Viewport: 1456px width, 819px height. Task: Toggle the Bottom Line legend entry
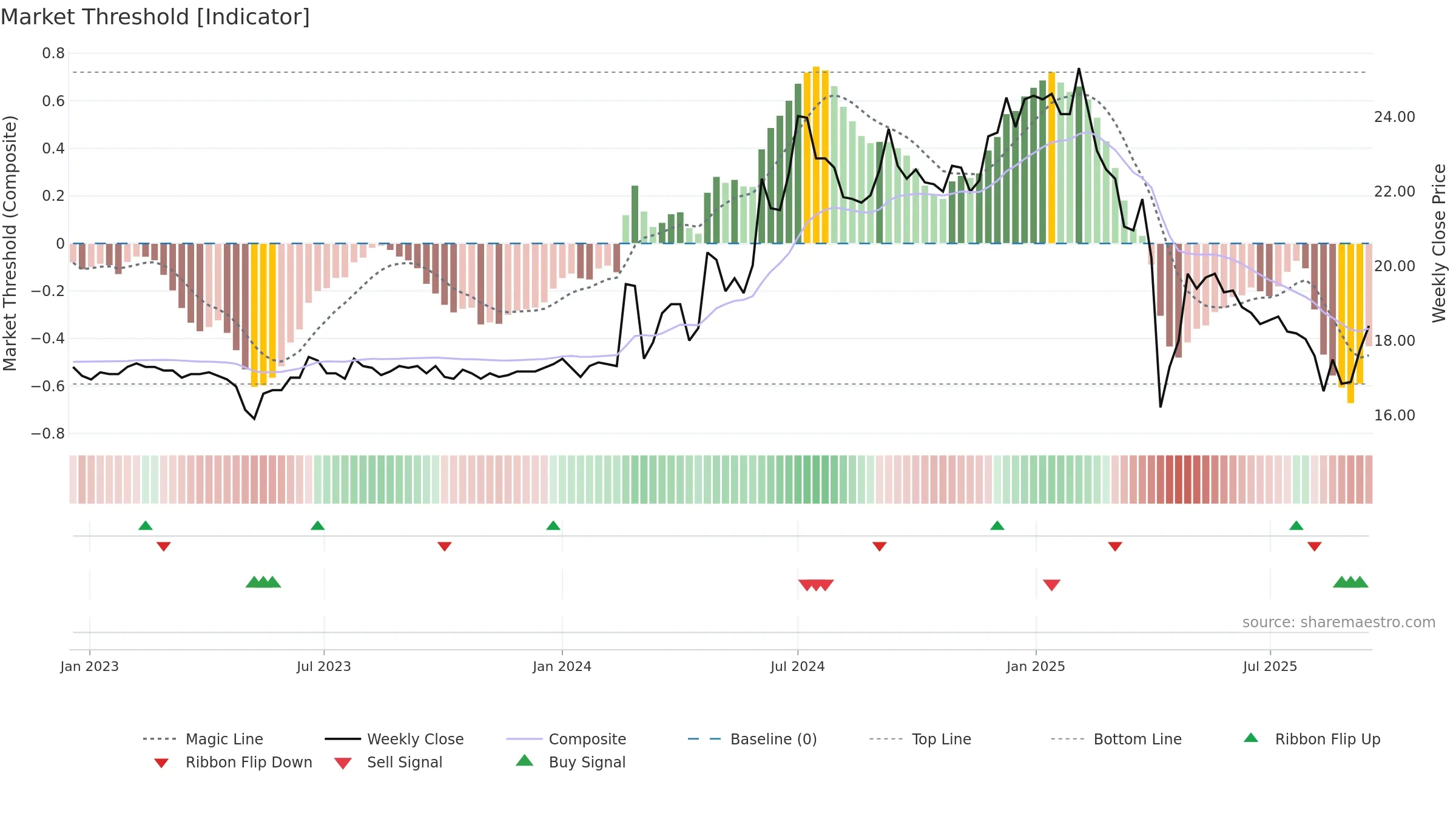point(1116,739)
